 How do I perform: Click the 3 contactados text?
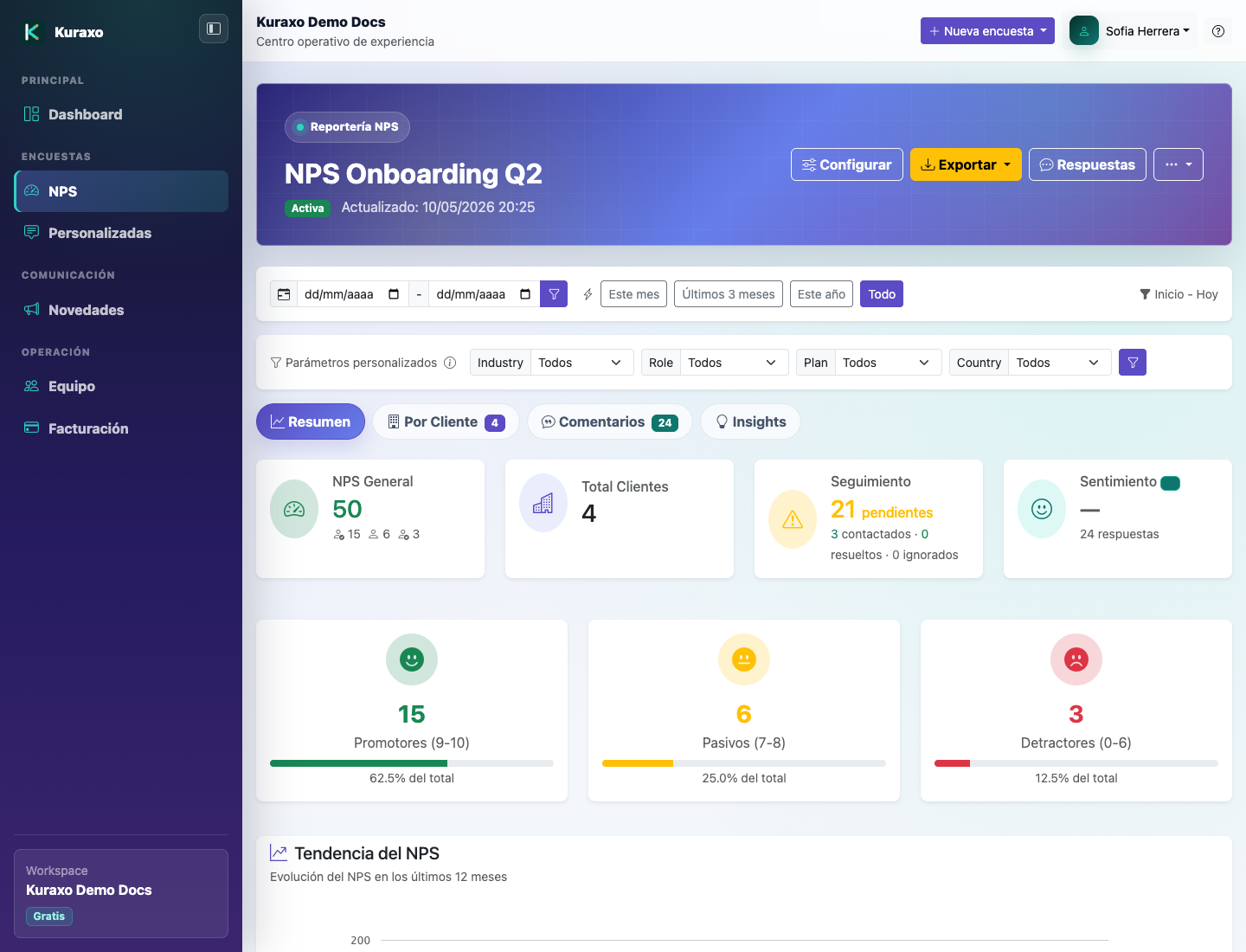870,534
